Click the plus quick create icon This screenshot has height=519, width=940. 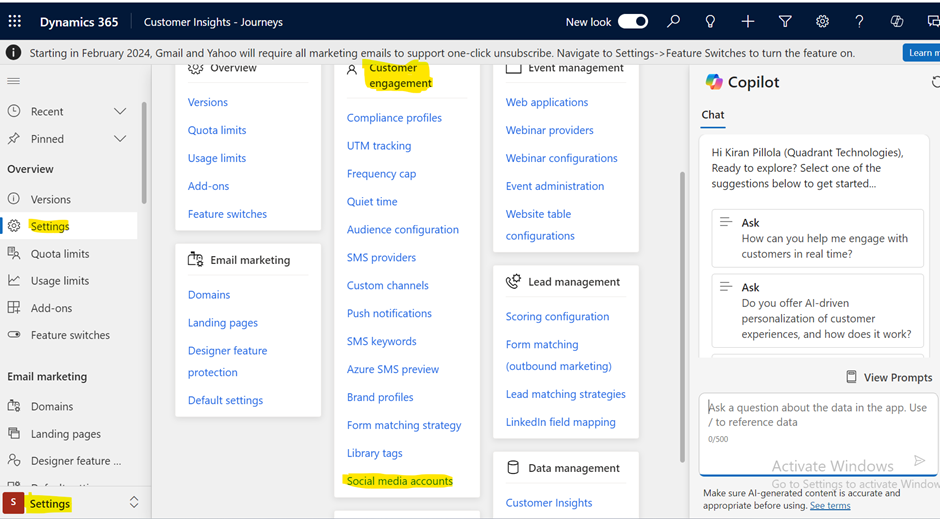click(748, 22)
